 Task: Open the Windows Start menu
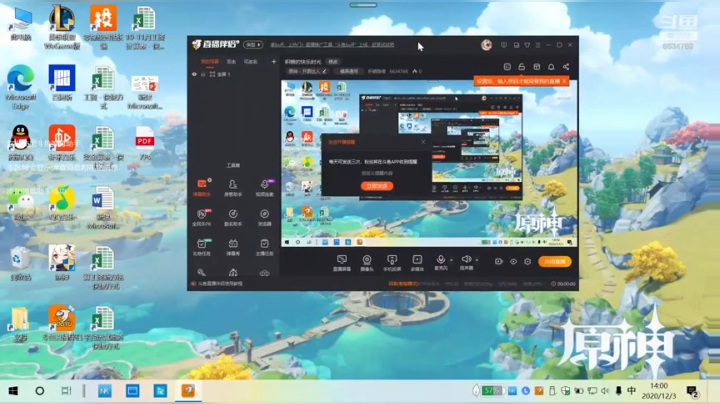(13, 391)
